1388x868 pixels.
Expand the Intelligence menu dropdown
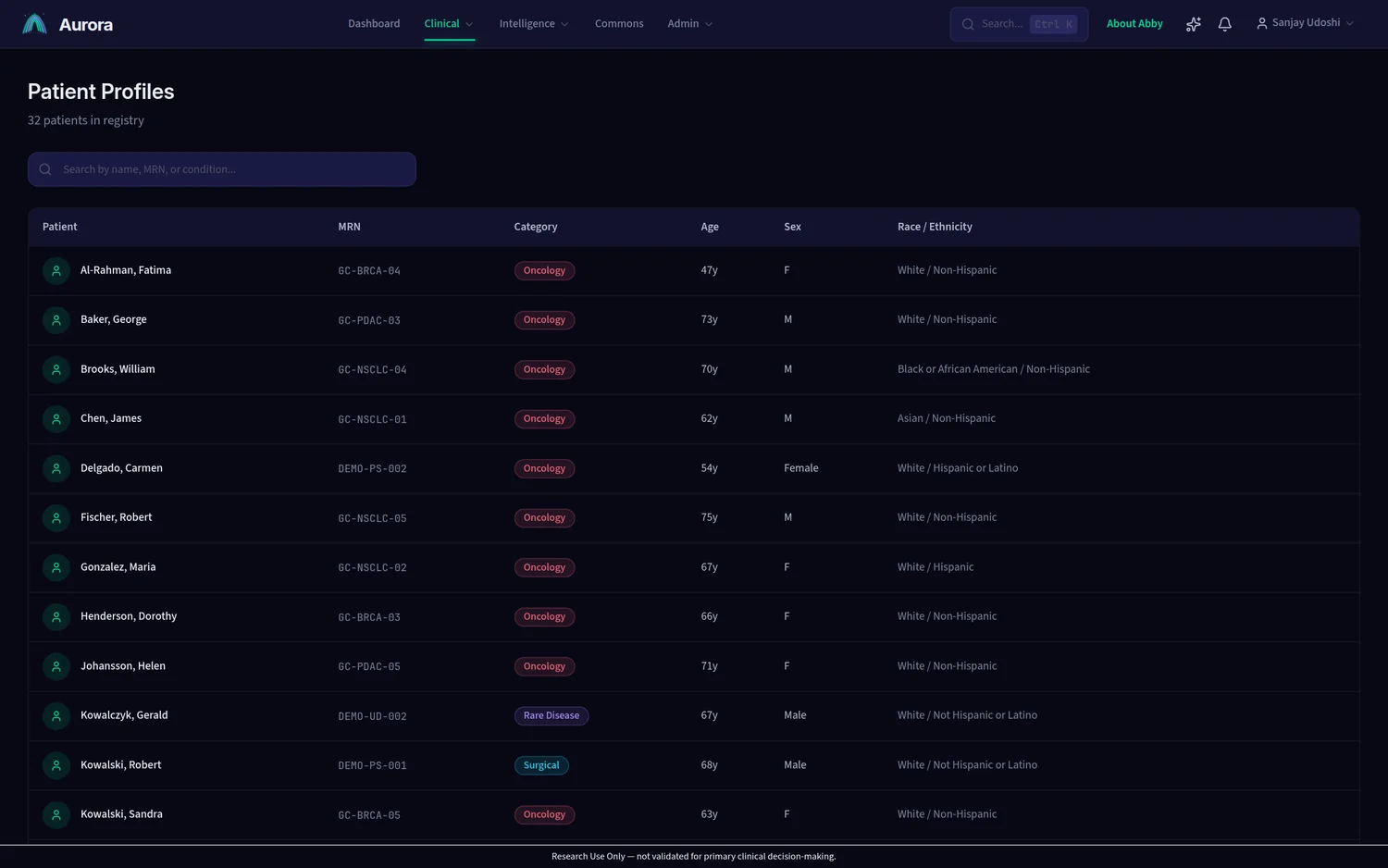(534, 24)
